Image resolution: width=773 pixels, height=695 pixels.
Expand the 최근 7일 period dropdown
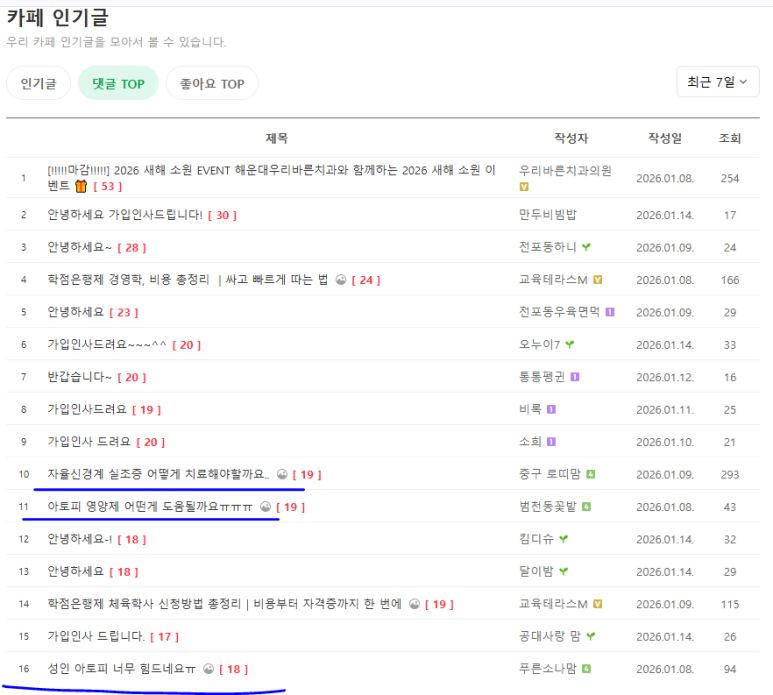[x=717, y=82]
